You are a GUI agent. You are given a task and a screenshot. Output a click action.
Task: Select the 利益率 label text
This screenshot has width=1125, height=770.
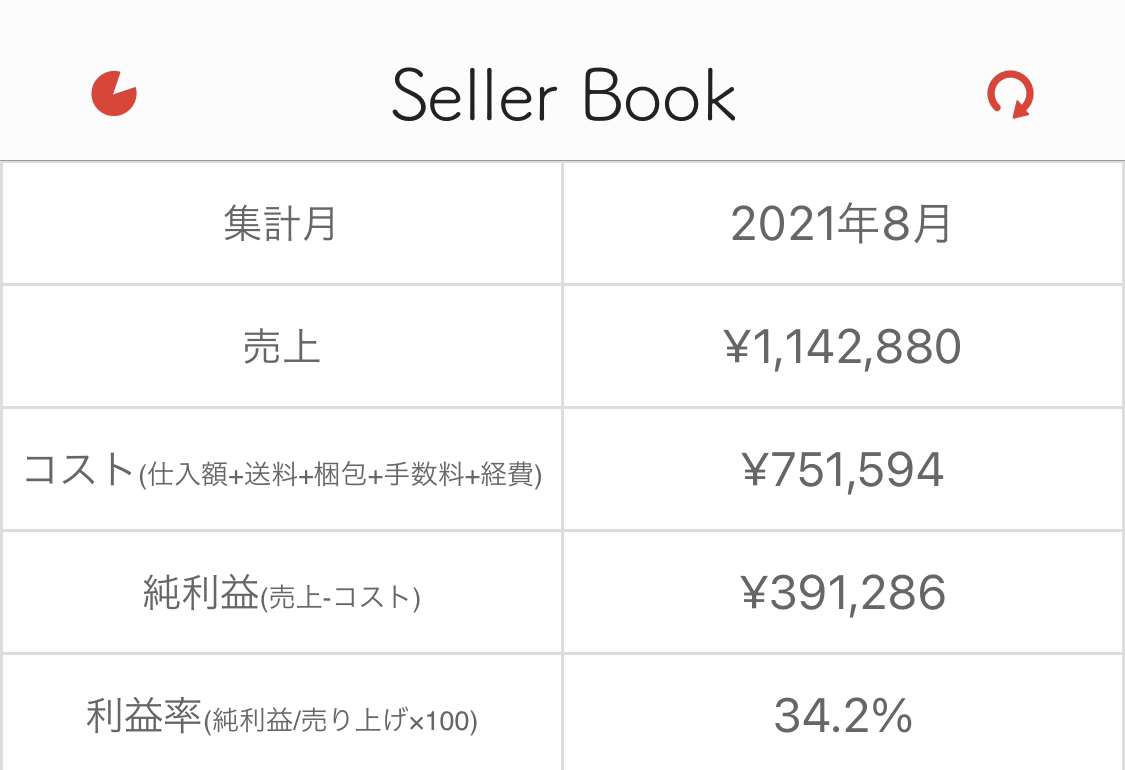(x=144, y=716)
